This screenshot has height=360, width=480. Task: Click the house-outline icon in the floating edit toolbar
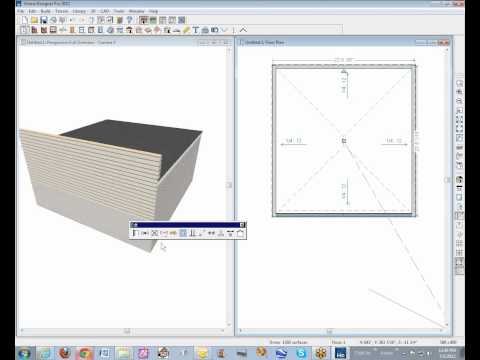(x=240, y=233)
